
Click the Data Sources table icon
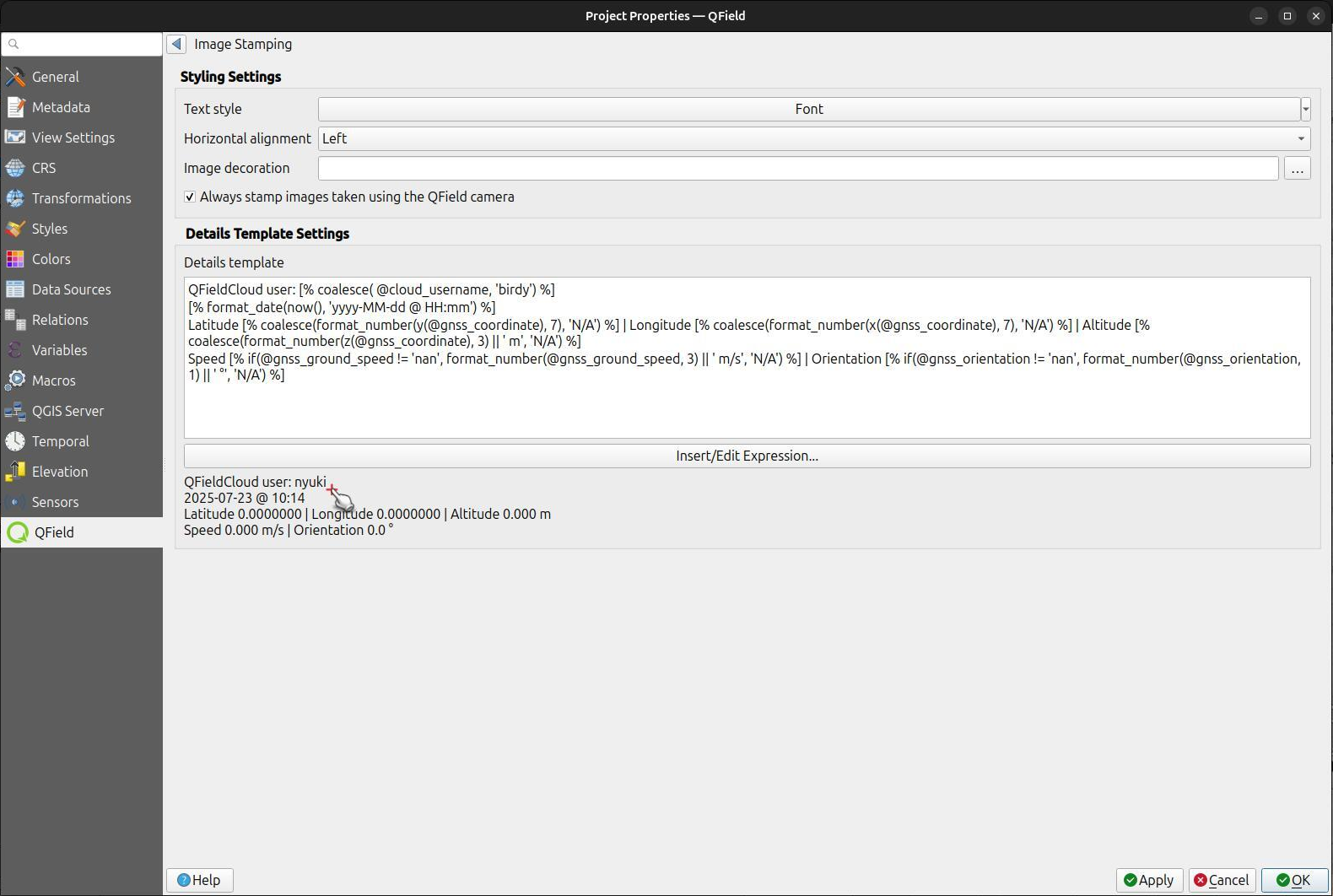pos(15,289)
